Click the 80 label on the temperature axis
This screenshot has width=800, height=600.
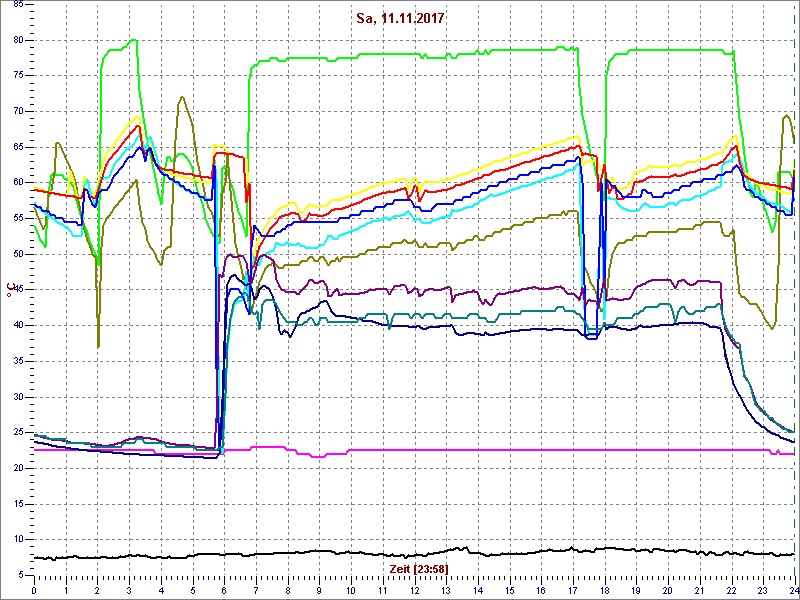pos(18,40)
